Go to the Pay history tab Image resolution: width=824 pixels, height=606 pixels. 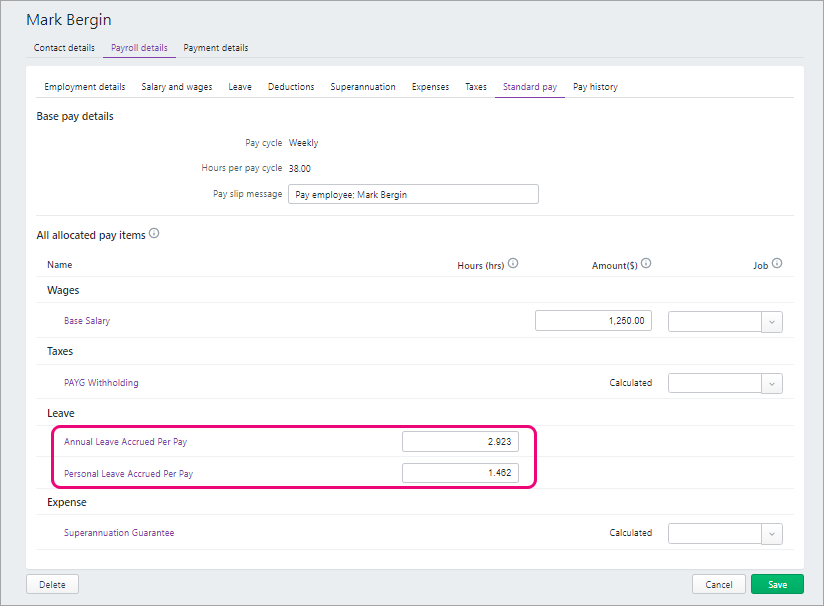tap(595, 87)
